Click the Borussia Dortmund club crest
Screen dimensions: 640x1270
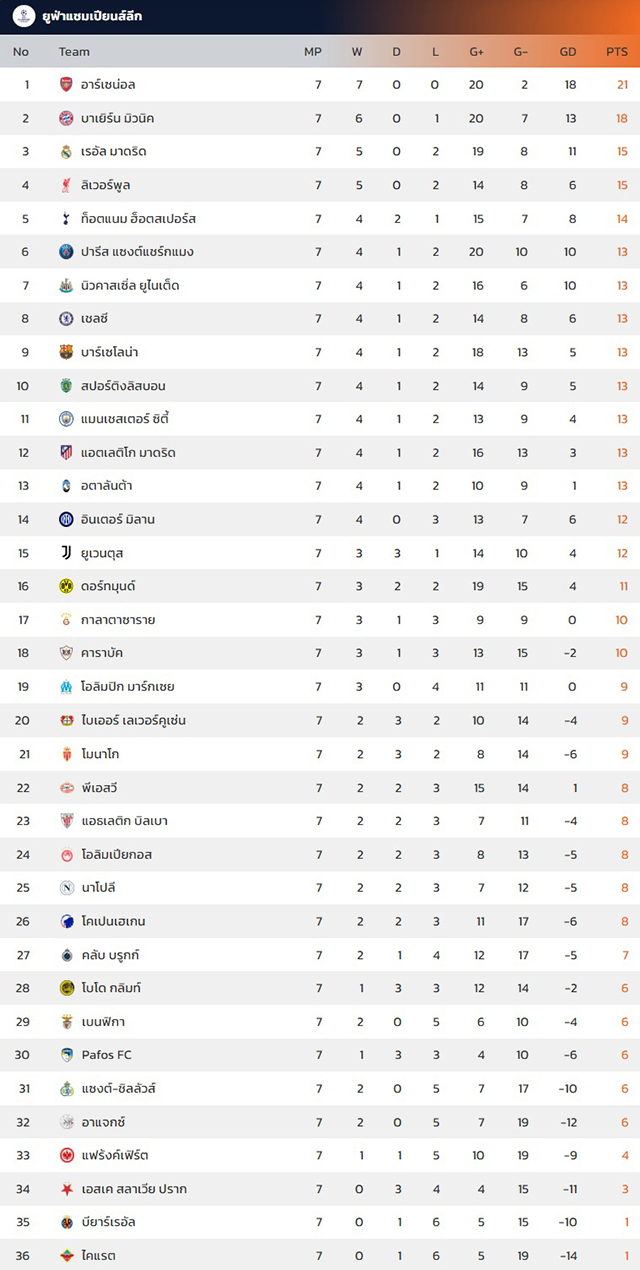point(66,587)
